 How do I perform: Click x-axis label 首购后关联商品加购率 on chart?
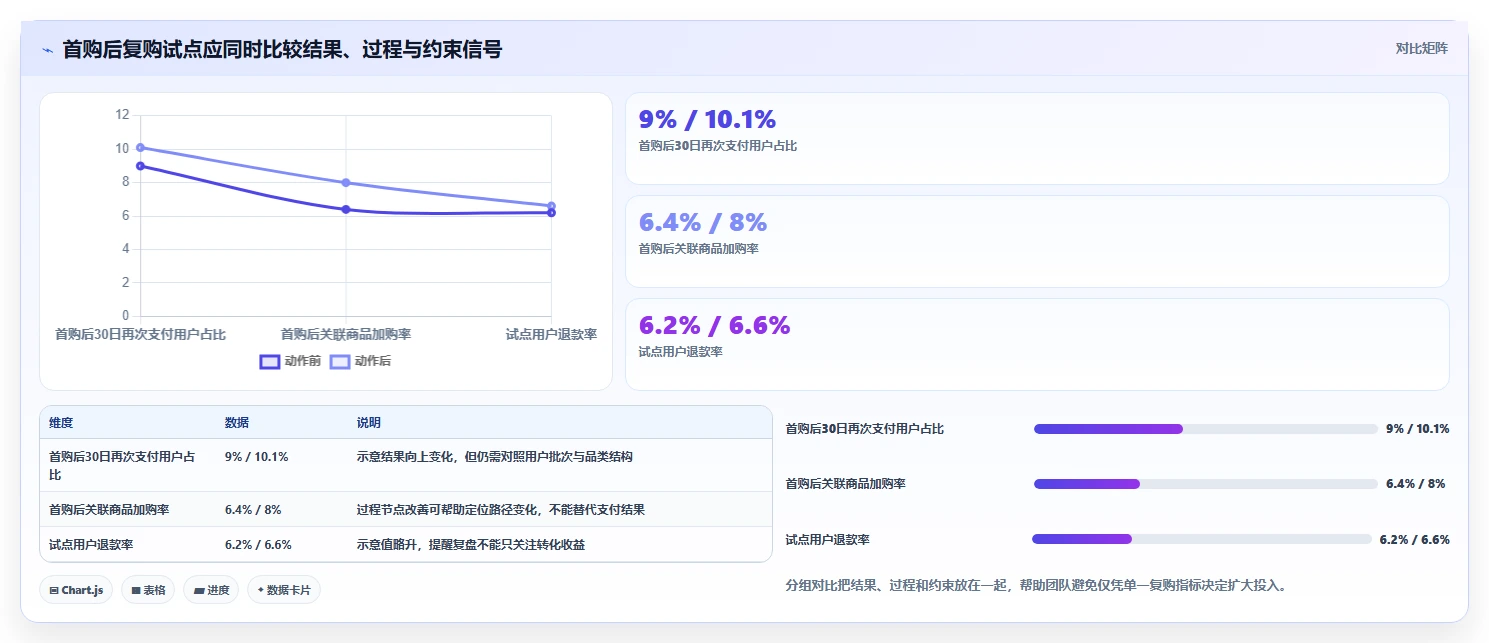[x=346, y=334]
